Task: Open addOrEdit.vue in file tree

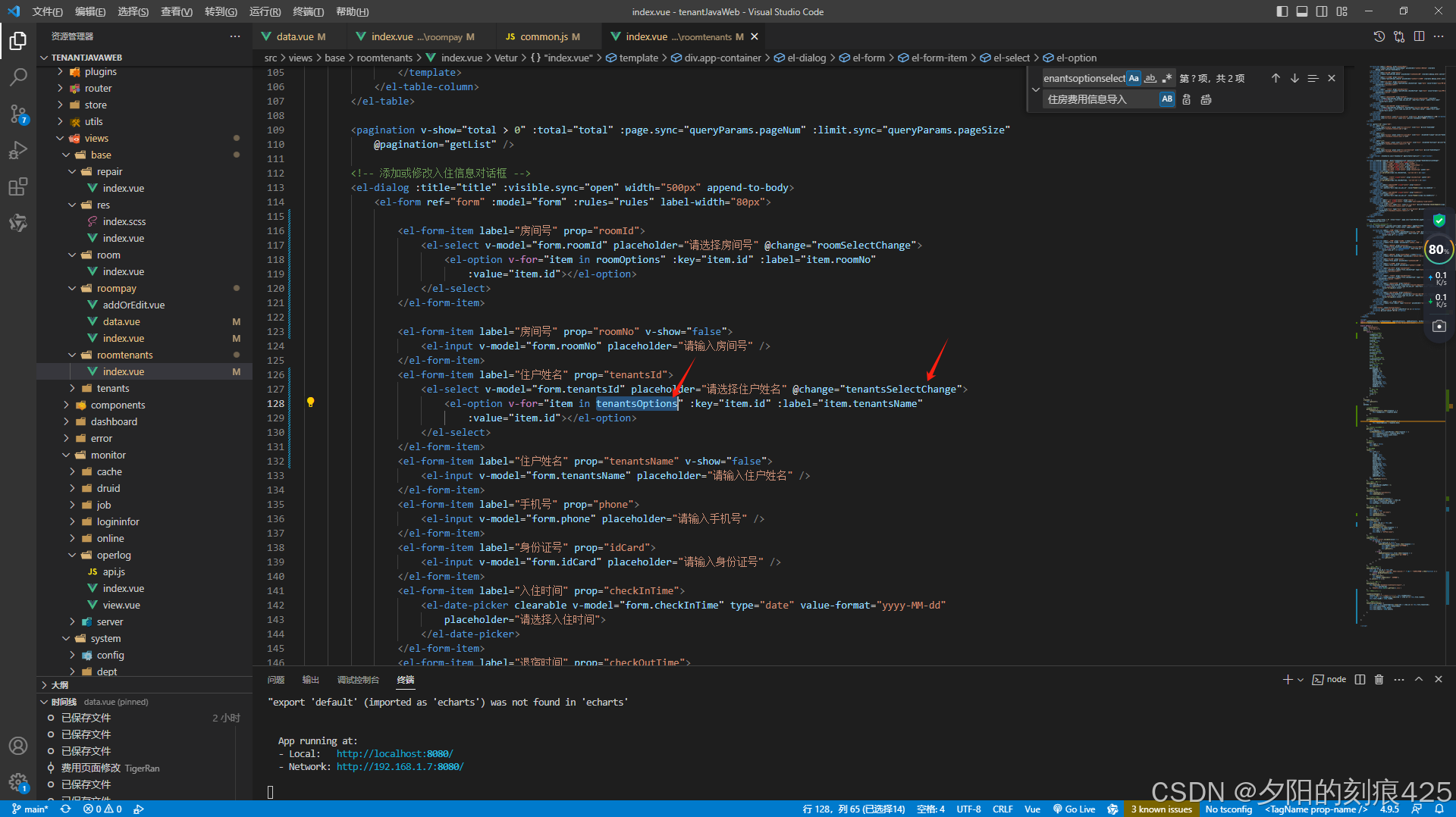Action: (133, 305)
